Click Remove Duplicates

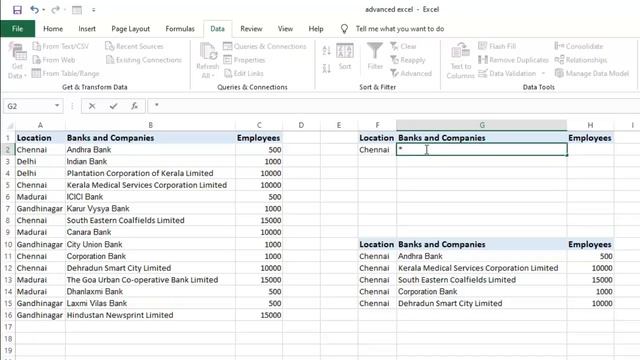[513, 60]
